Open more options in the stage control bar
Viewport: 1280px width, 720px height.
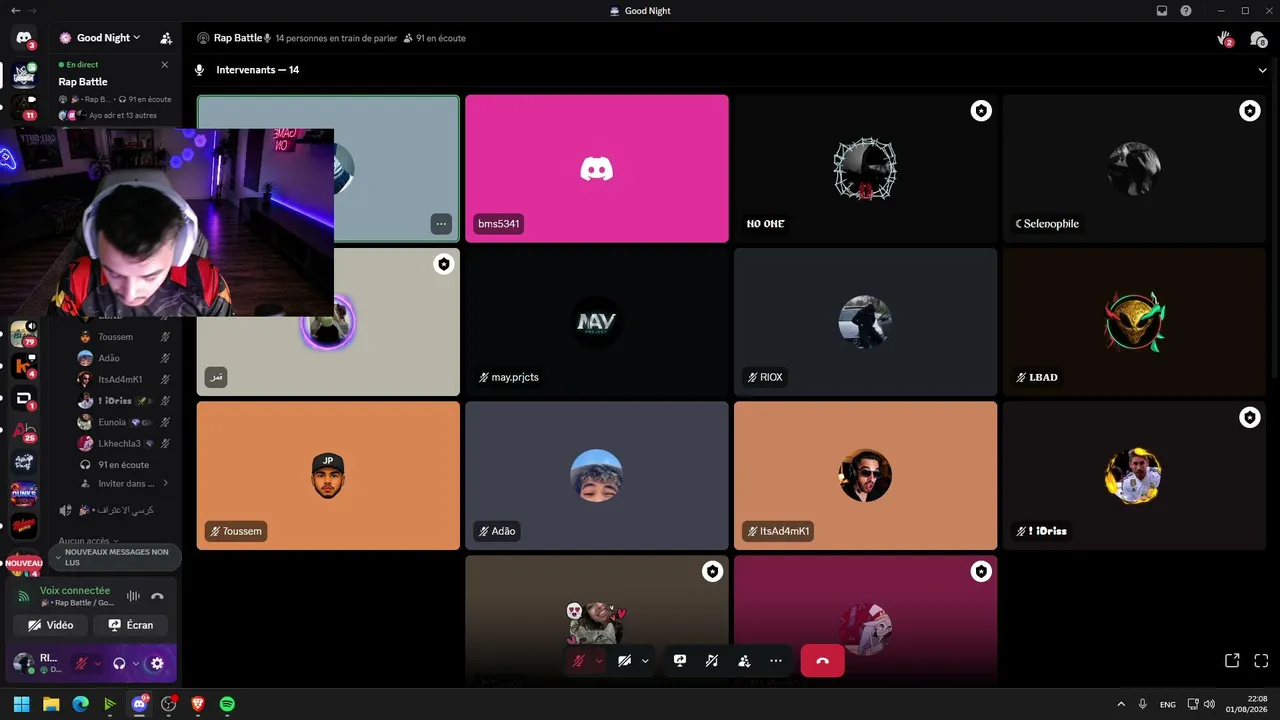[x=776, y=661]
